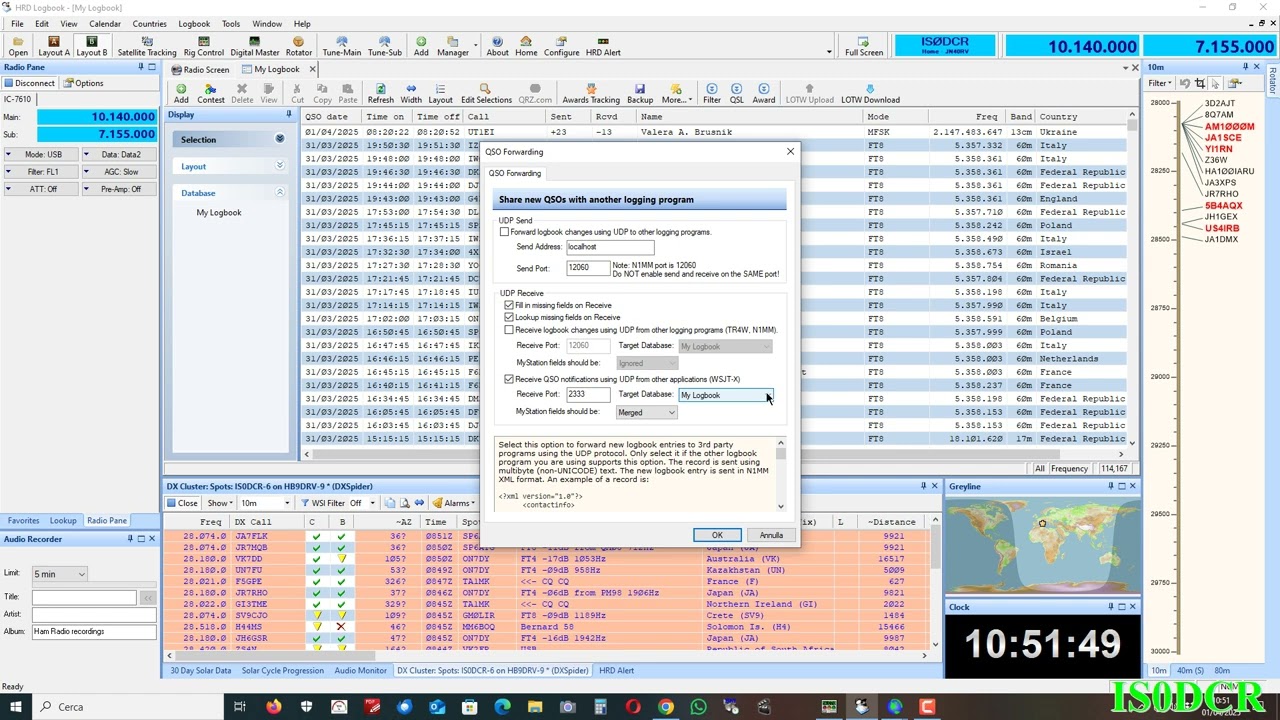Screen dimensions: 1280x720
Task: Switch to the Radio Screen tab
Action: pos(200,70)
